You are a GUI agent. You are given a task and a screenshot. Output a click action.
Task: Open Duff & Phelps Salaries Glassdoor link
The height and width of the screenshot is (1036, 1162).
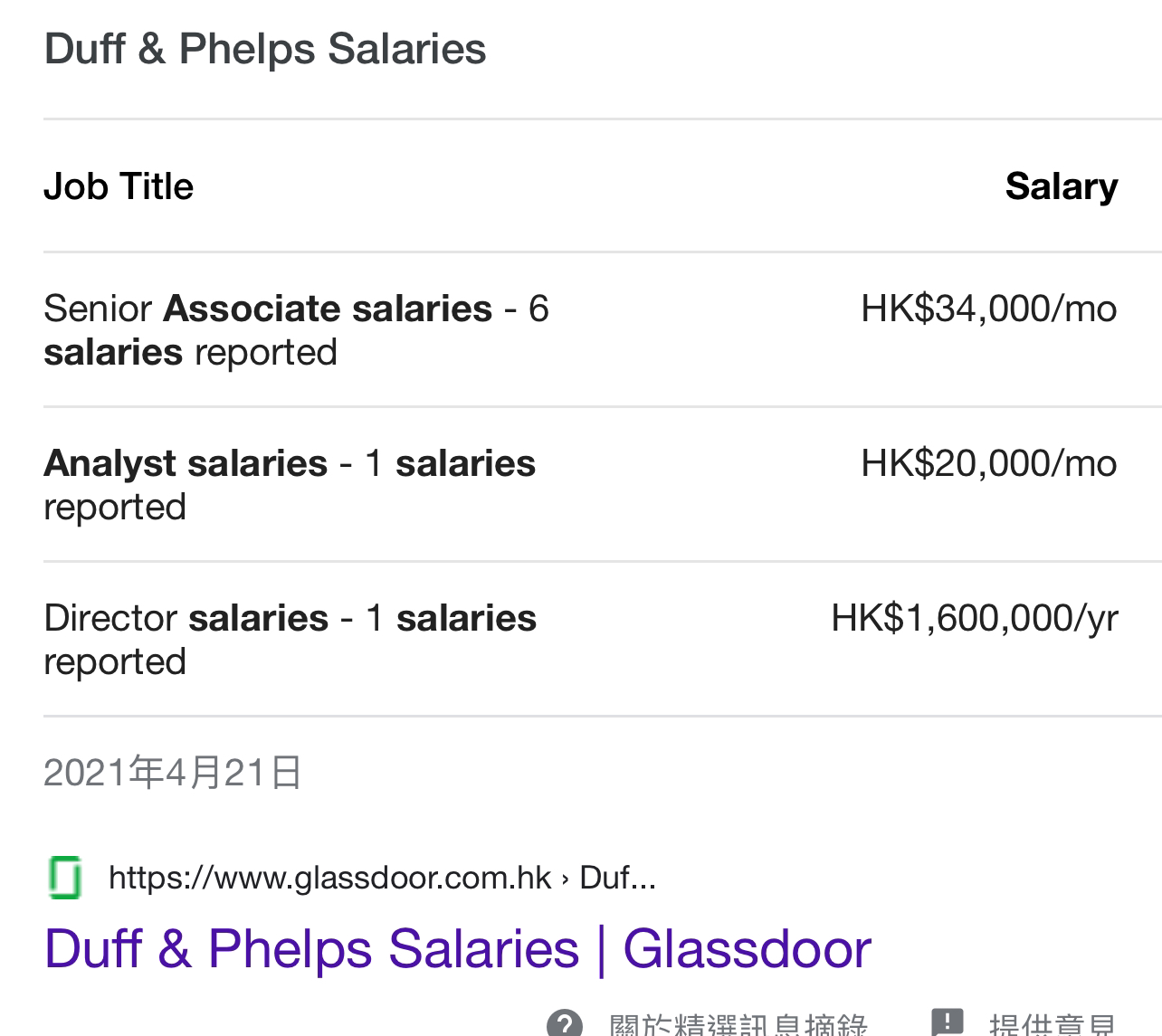pyautogui.click(x=457, y=948)
